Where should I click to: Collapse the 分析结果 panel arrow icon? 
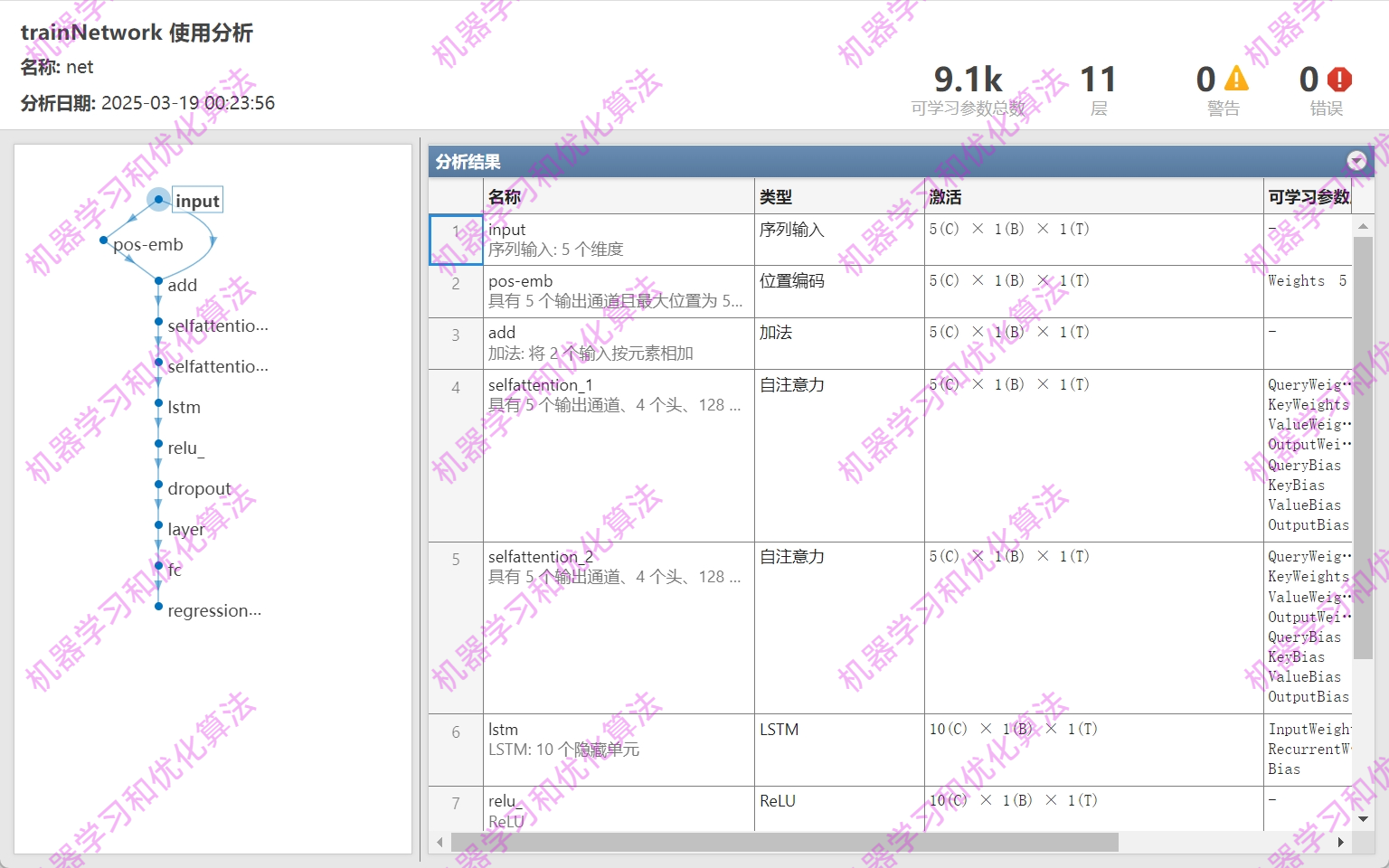click(x=1356, y=161)
